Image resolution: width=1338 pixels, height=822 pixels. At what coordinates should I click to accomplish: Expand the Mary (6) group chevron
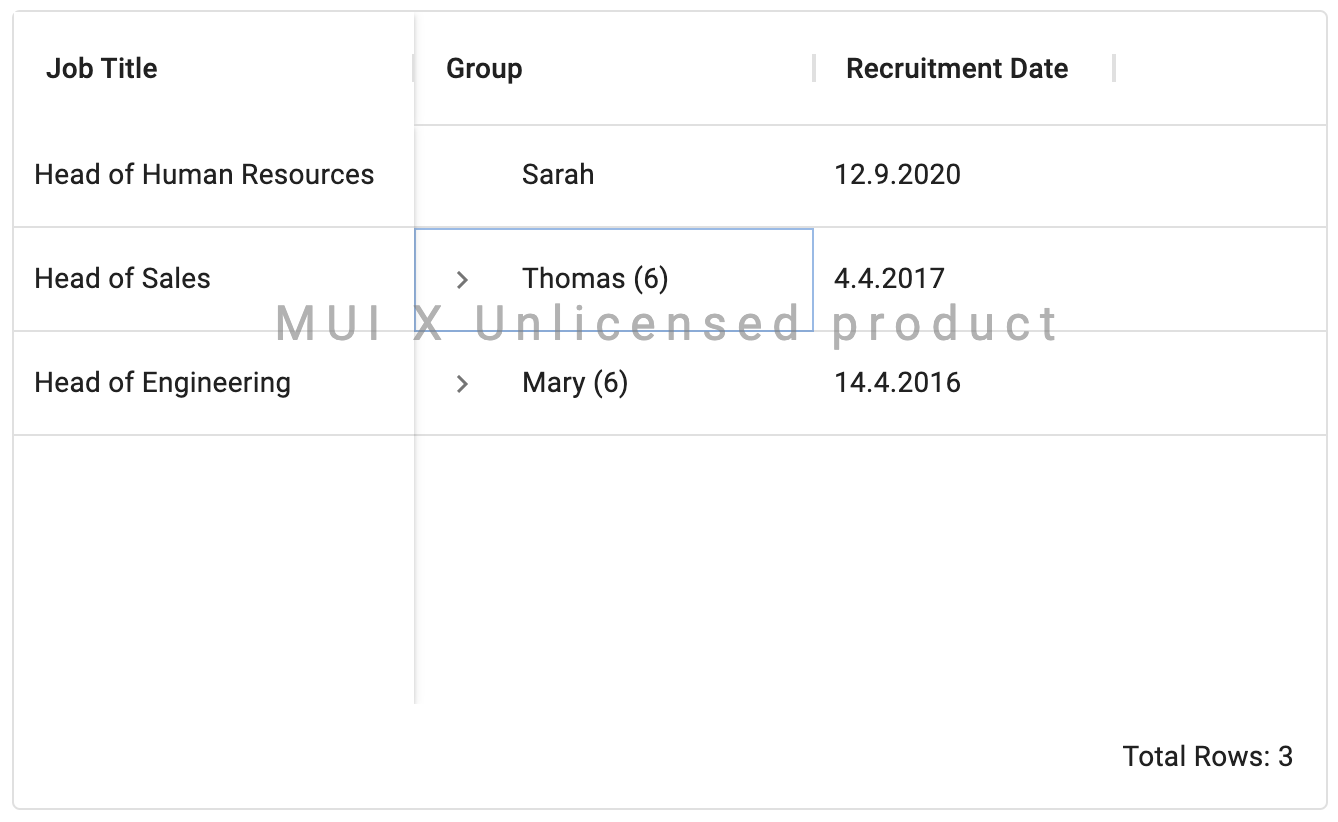coord(462,384)
